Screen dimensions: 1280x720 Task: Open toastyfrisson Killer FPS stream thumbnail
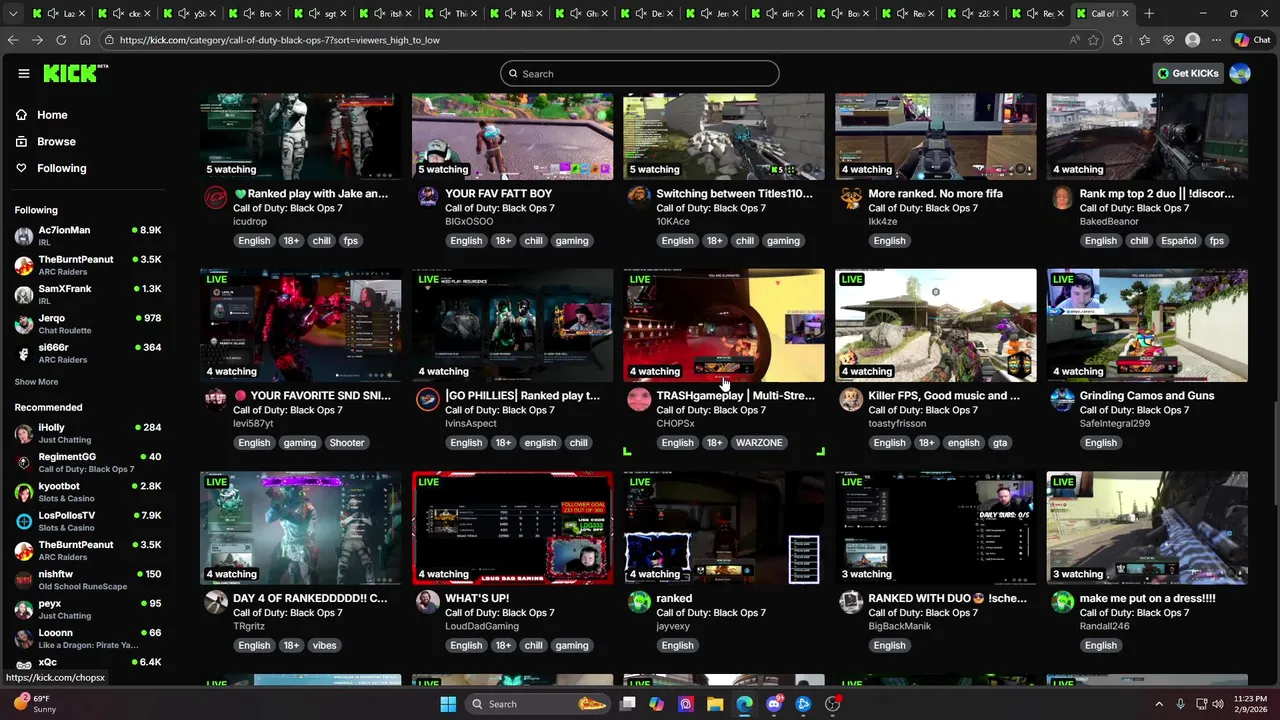935,325
